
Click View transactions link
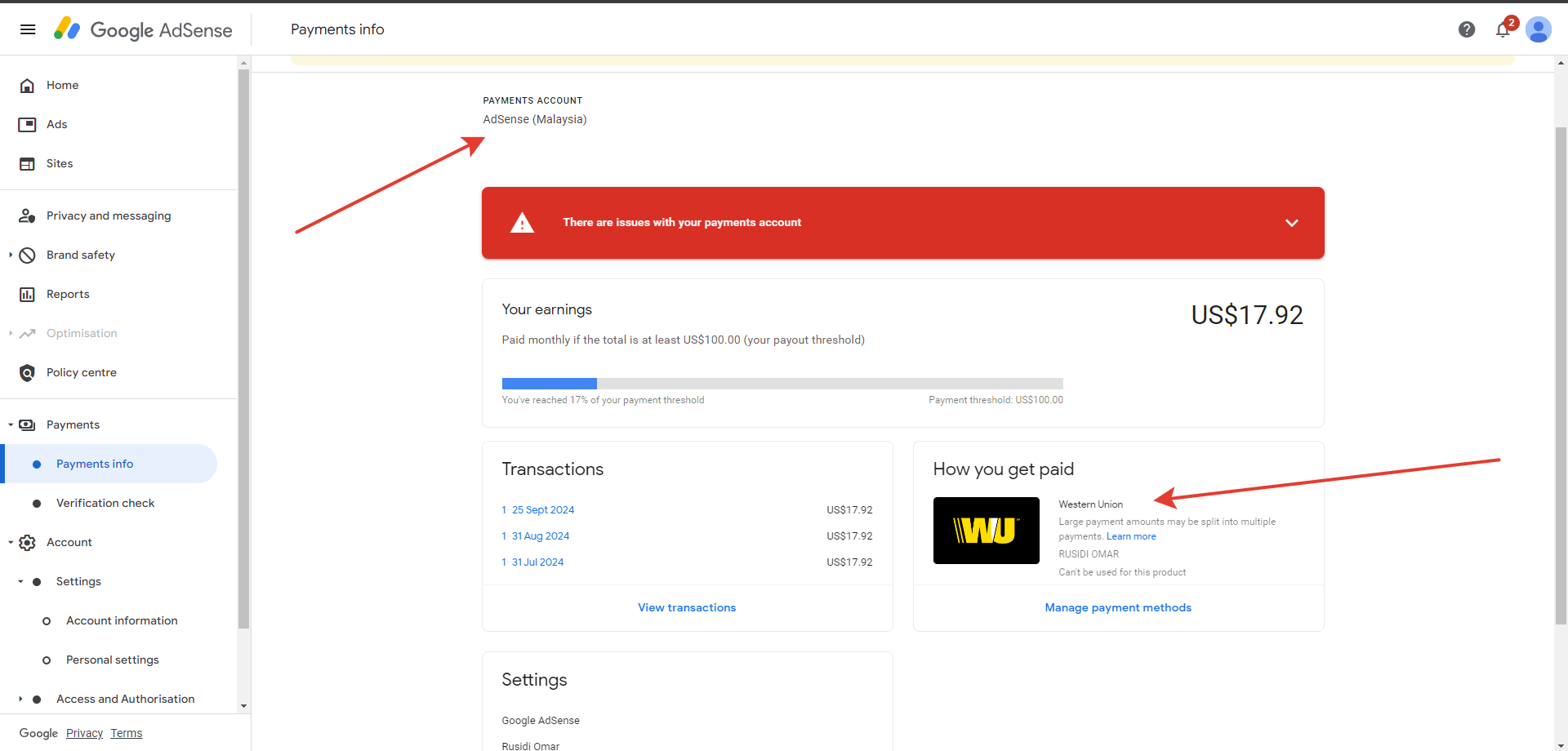687,608
